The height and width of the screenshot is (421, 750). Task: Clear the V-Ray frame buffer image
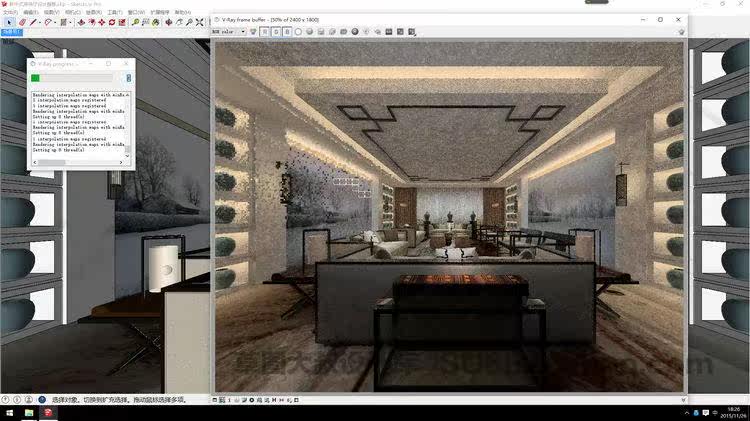332,32
